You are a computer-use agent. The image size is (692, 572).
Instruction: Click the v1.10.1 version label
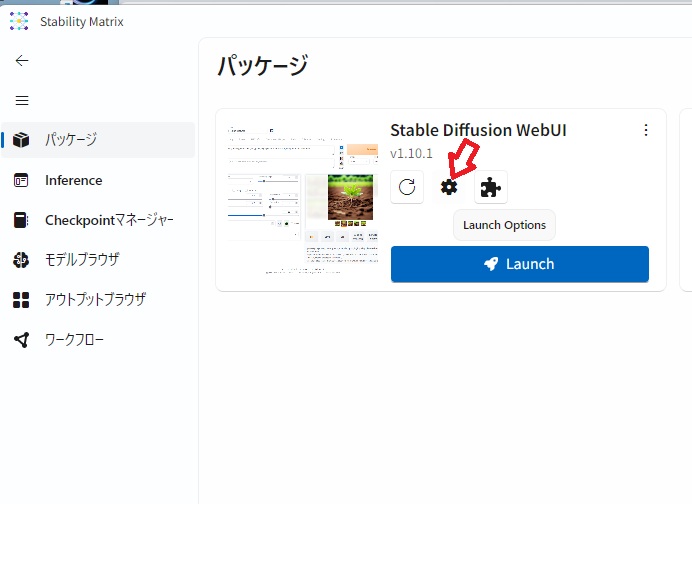(411, 154)
